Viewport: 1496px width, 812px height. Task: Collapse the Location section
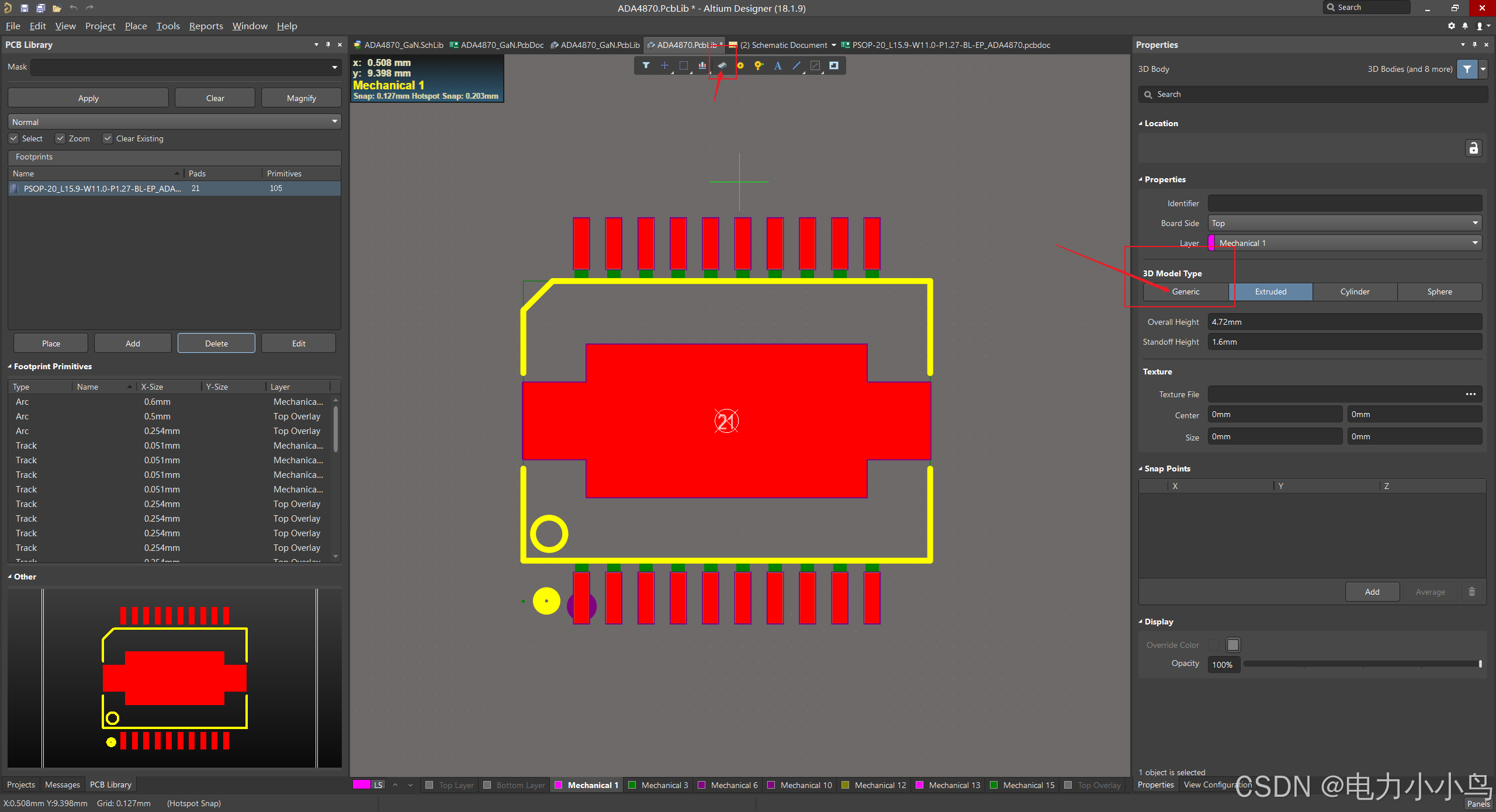[1141, 123]
